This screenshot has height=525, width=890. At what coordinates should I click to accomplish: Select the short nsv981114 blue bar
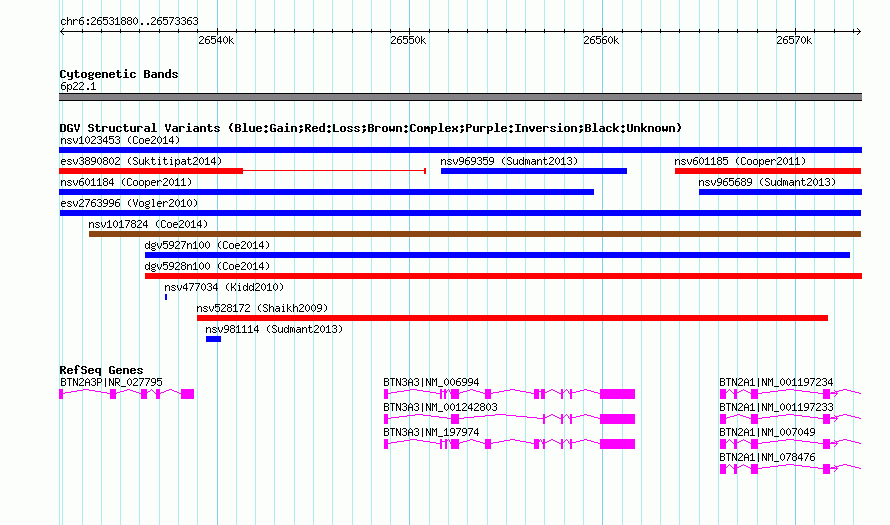point(213,339)
